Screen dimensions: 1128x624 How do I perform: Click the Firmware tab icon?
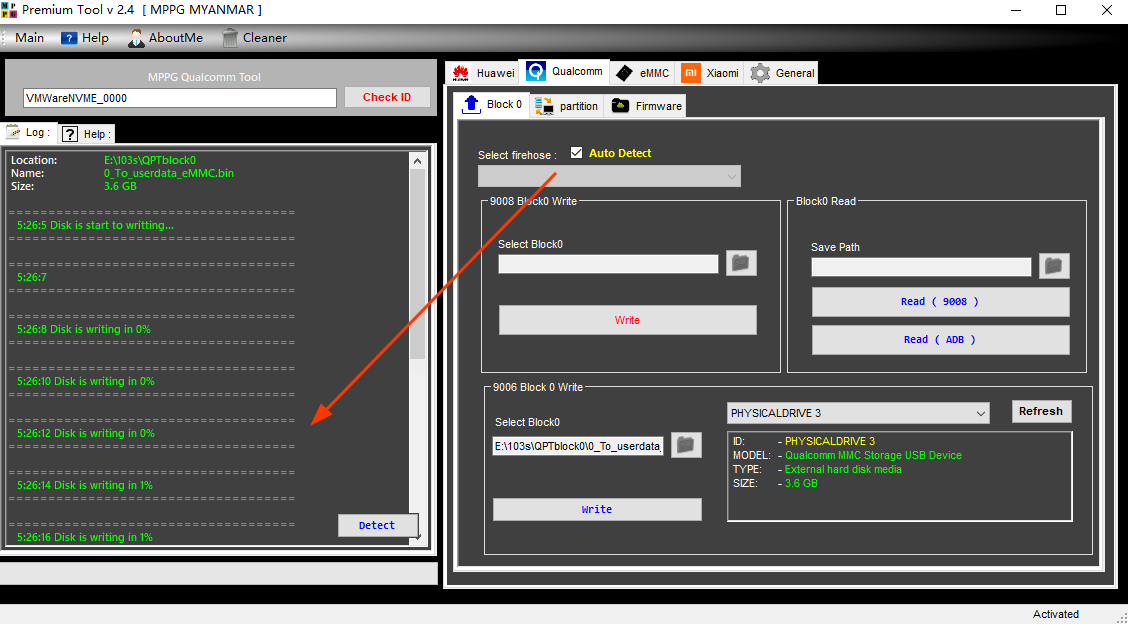point(620,106)
